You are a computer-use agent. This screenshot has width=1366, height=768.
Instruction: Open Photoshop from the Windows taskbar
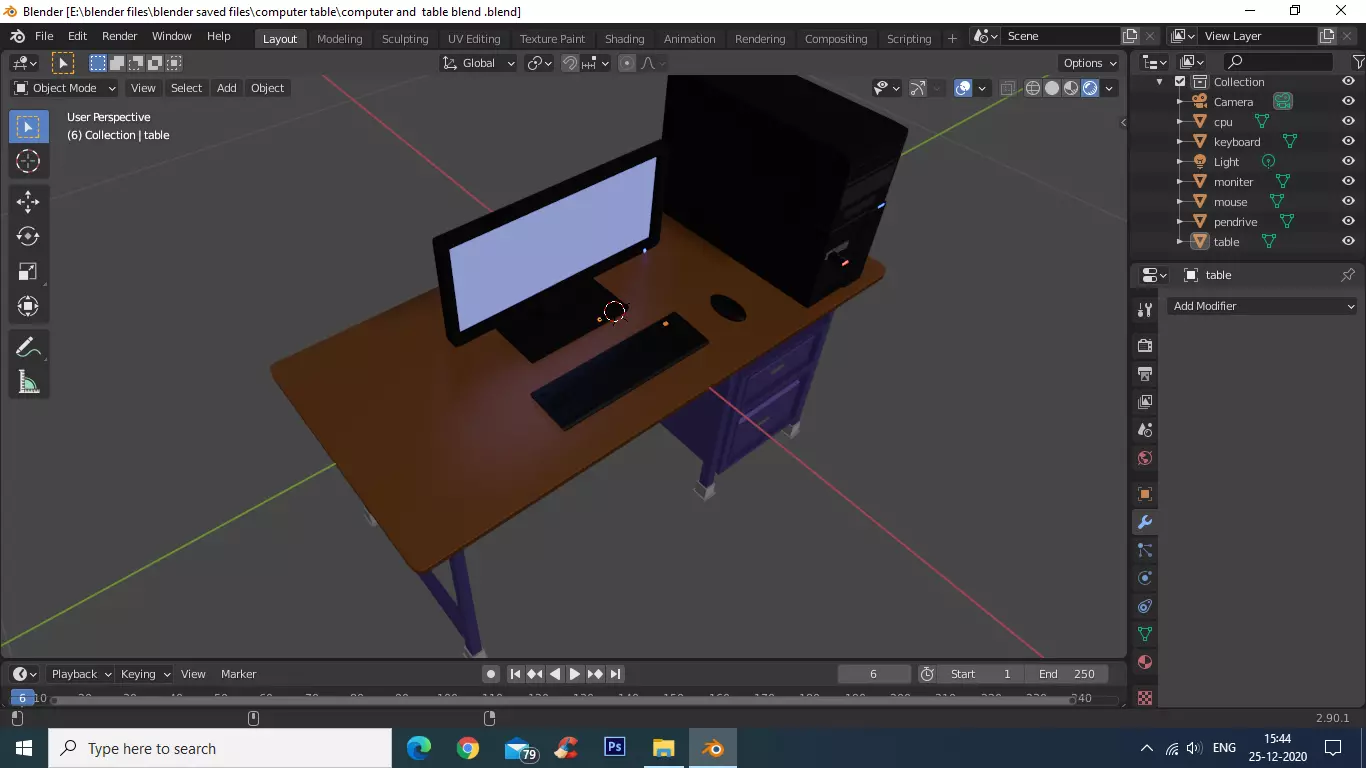[x=615, y=748]
